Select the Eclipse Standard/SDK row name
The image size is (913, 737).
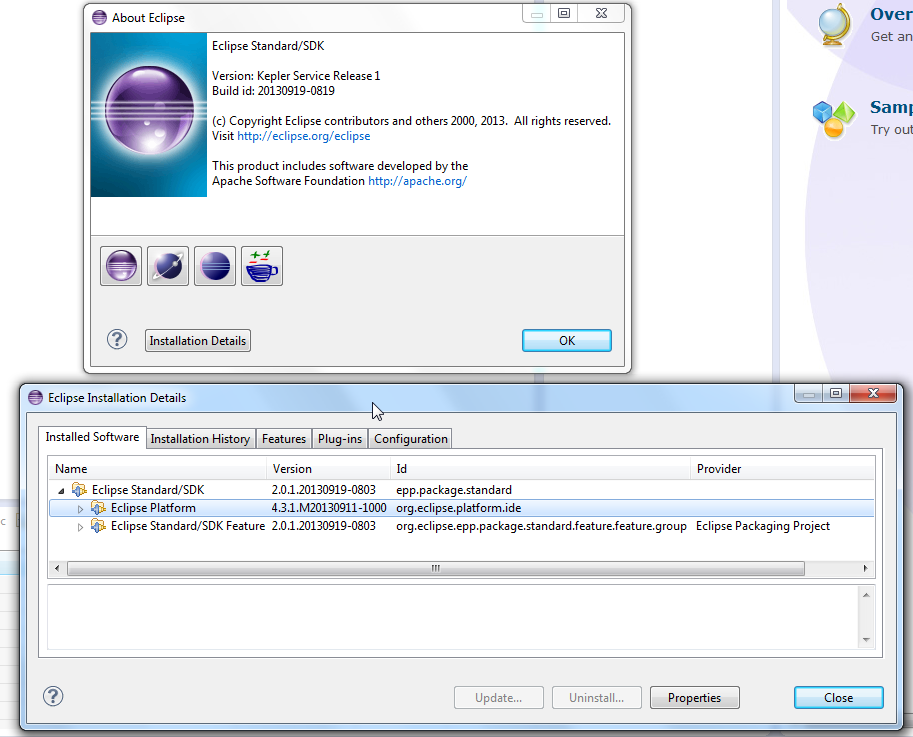tap(148, 490)
